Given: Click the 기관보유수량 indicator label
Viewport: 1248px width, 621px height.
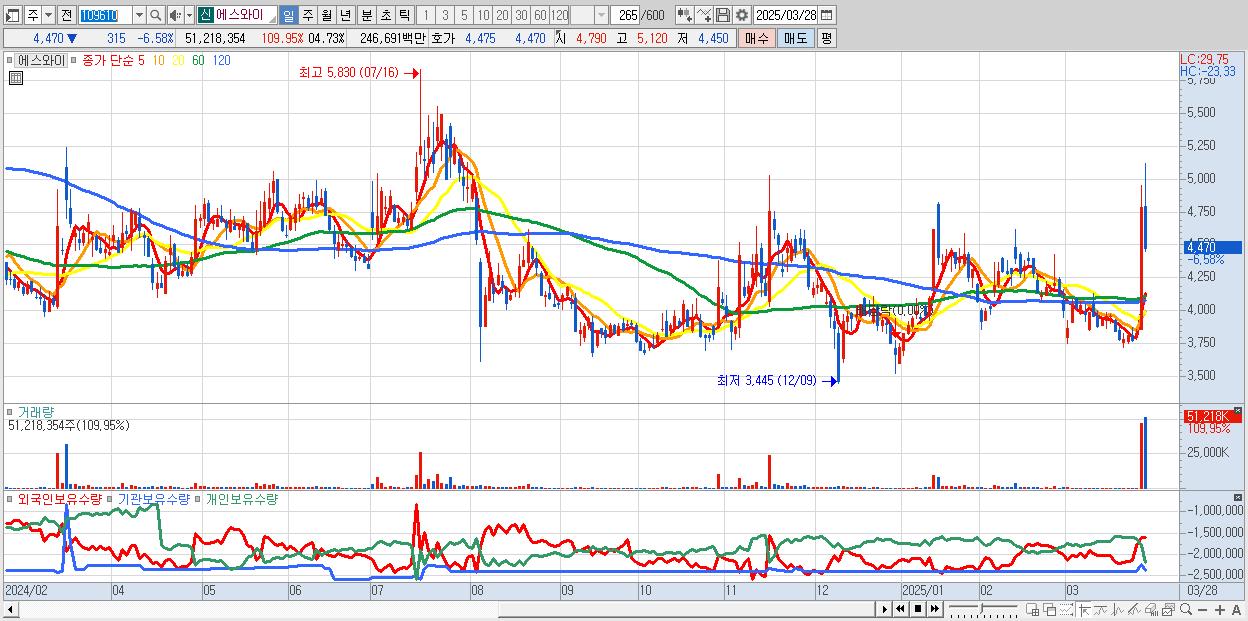Looking at the screenshot, I should [x=154, y=498].
